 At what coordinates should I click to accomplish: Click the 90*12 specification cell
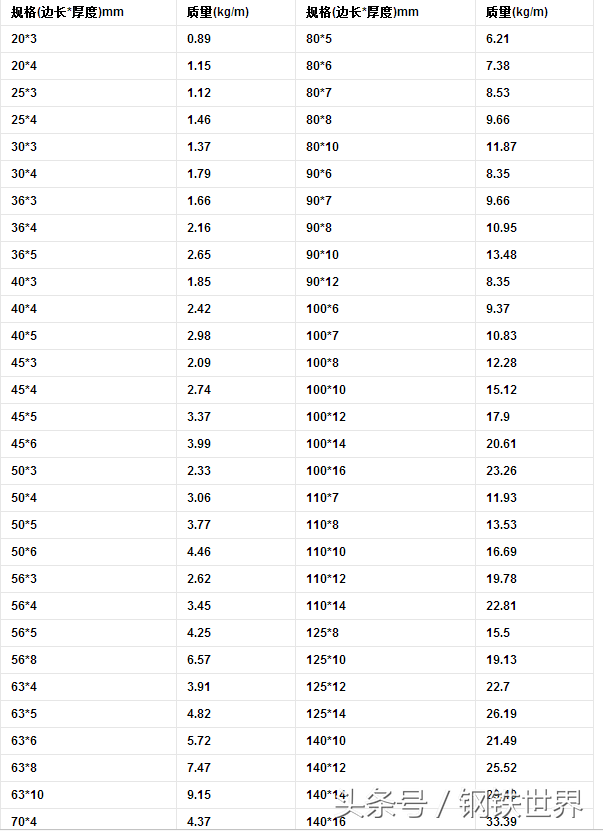tap(323, 282)
